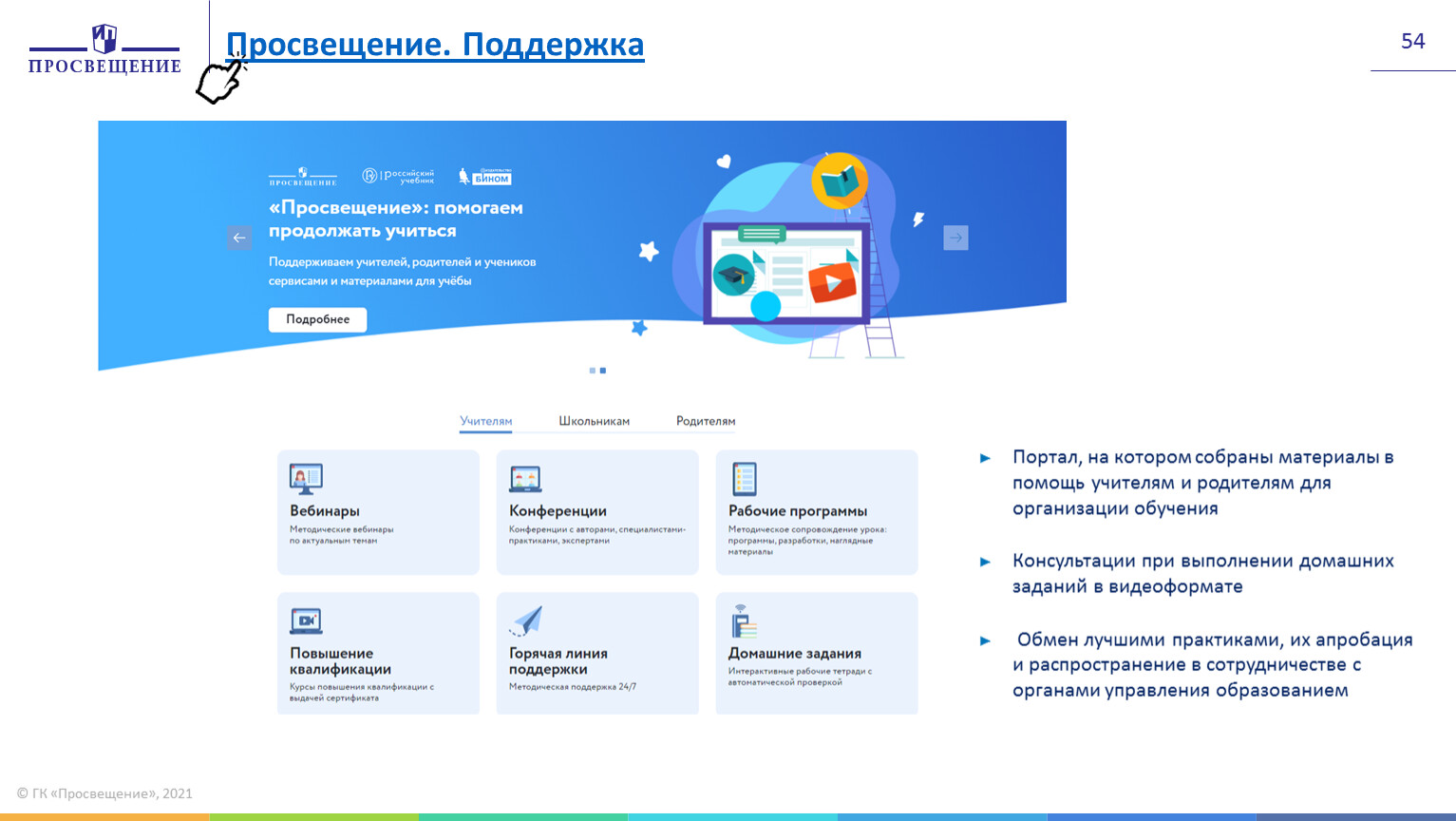Switch to the Учителям tab
Viewport: 1456px width, 821px height.
(485, 421)
